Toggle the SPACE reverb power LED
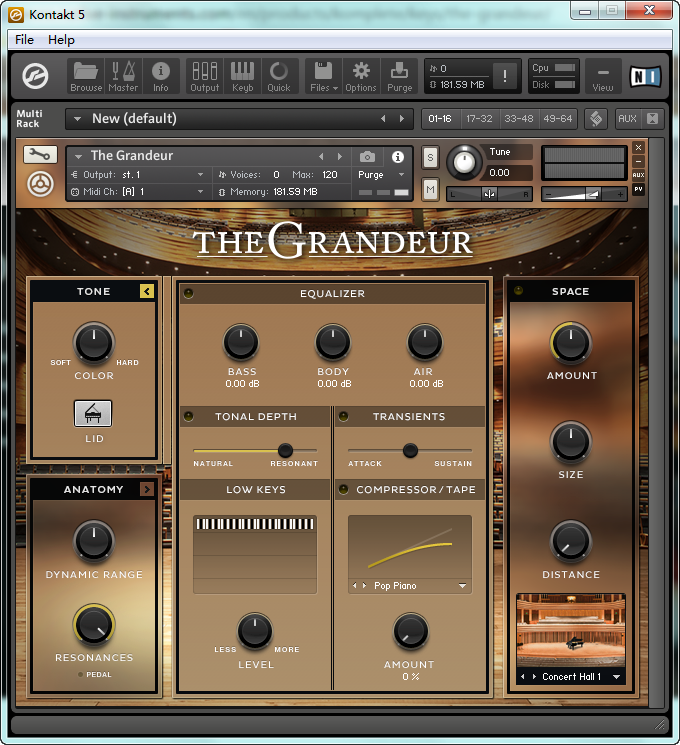 point(518,290)
